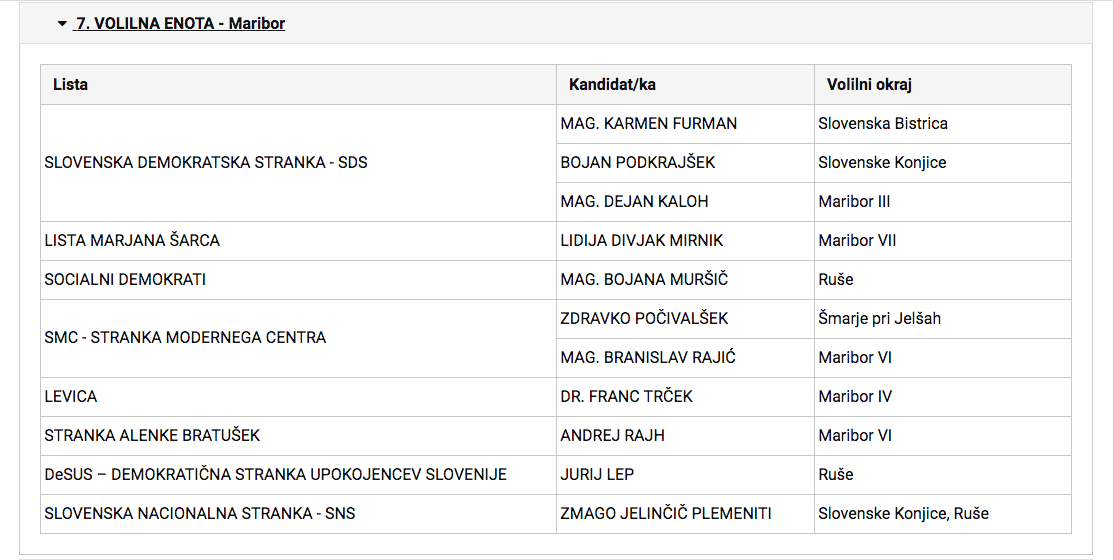Click the JURIJ LEP candidate cell
This screenshot has height=560, width=1114.
(598, 475)
